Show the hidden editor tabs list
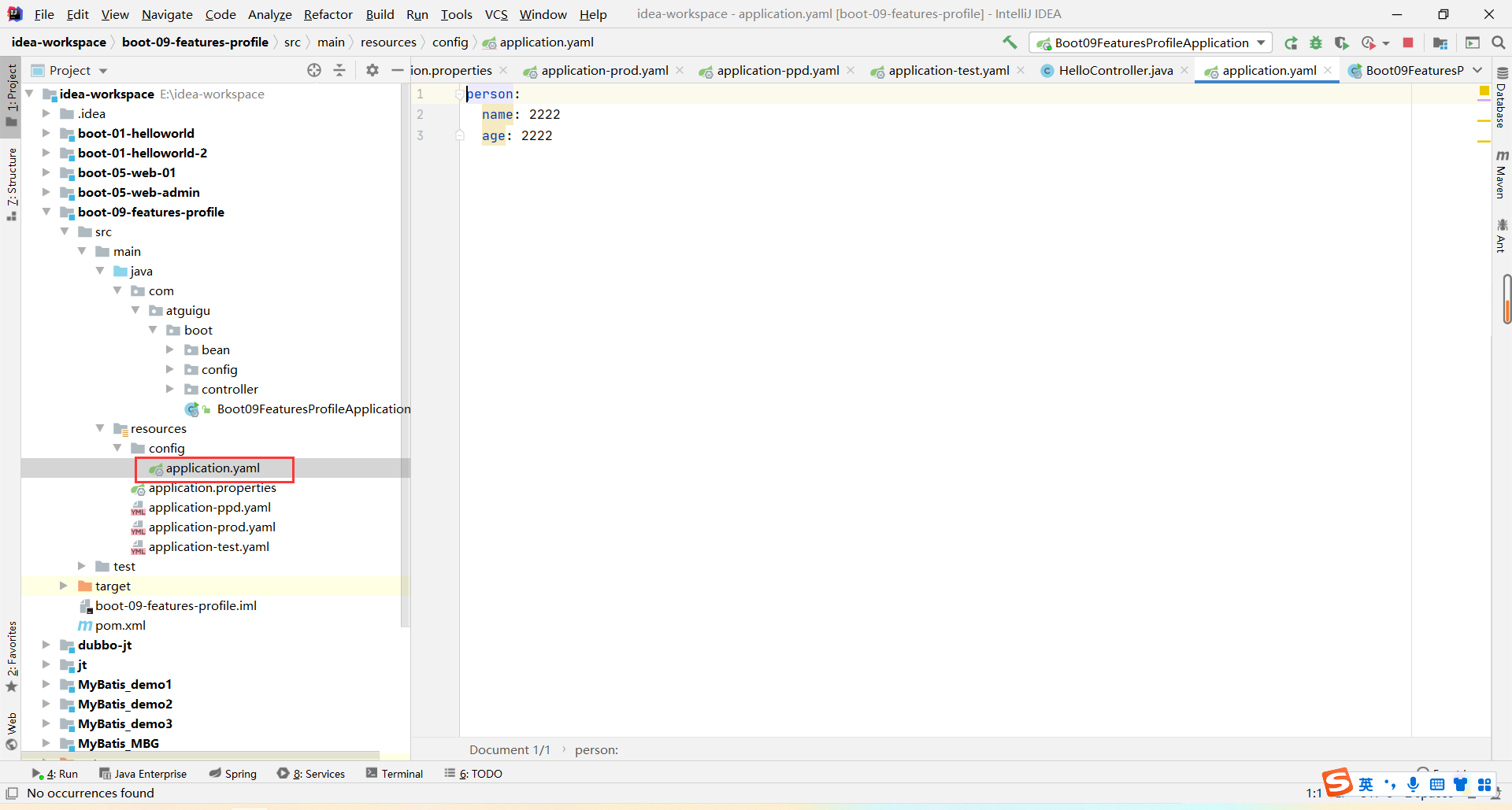The image size is (1512, 810). click(1477, 70)
